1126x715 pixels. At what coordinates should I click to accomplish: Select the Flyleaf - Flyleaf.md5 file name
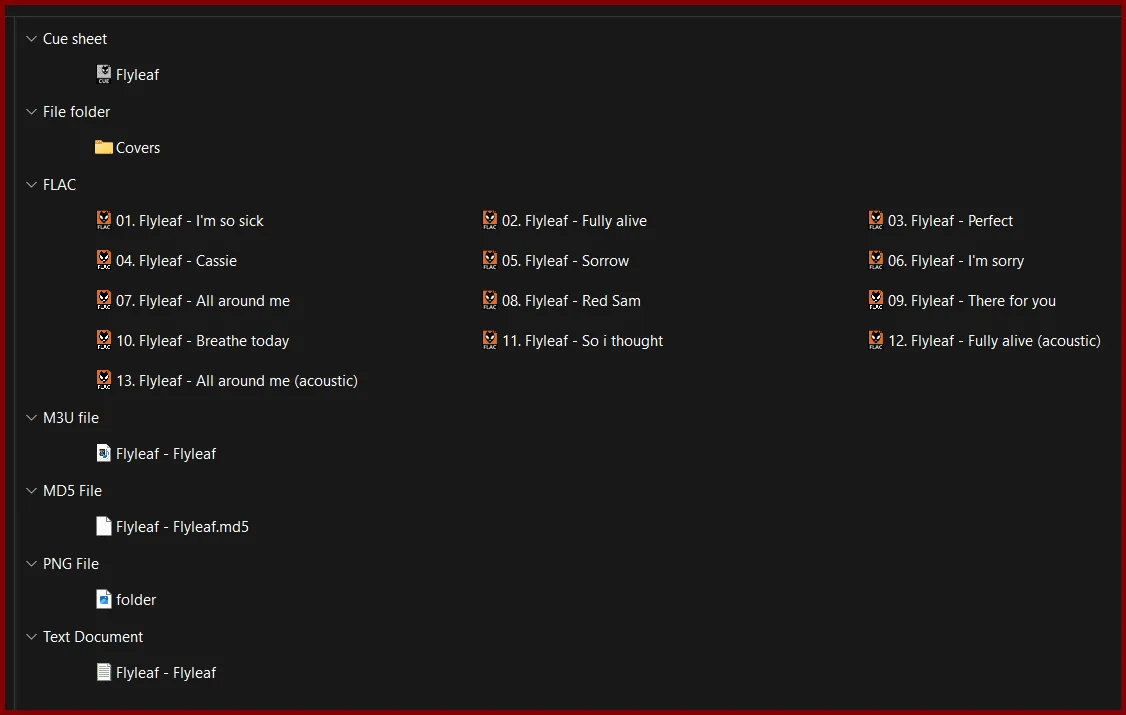click(182, 527)
